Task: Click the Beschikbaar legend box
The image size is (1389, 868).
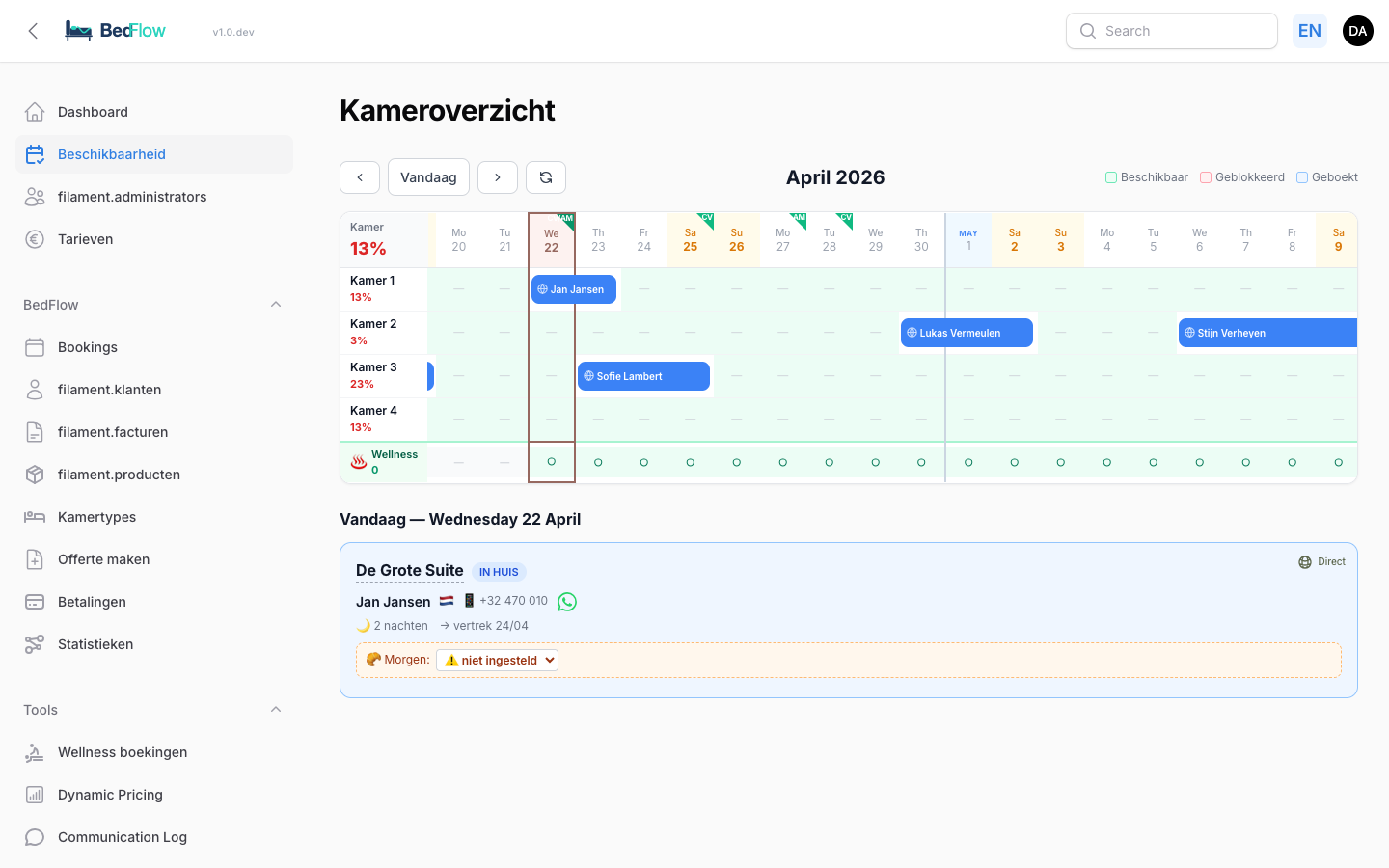Action: coord(1111,177)
